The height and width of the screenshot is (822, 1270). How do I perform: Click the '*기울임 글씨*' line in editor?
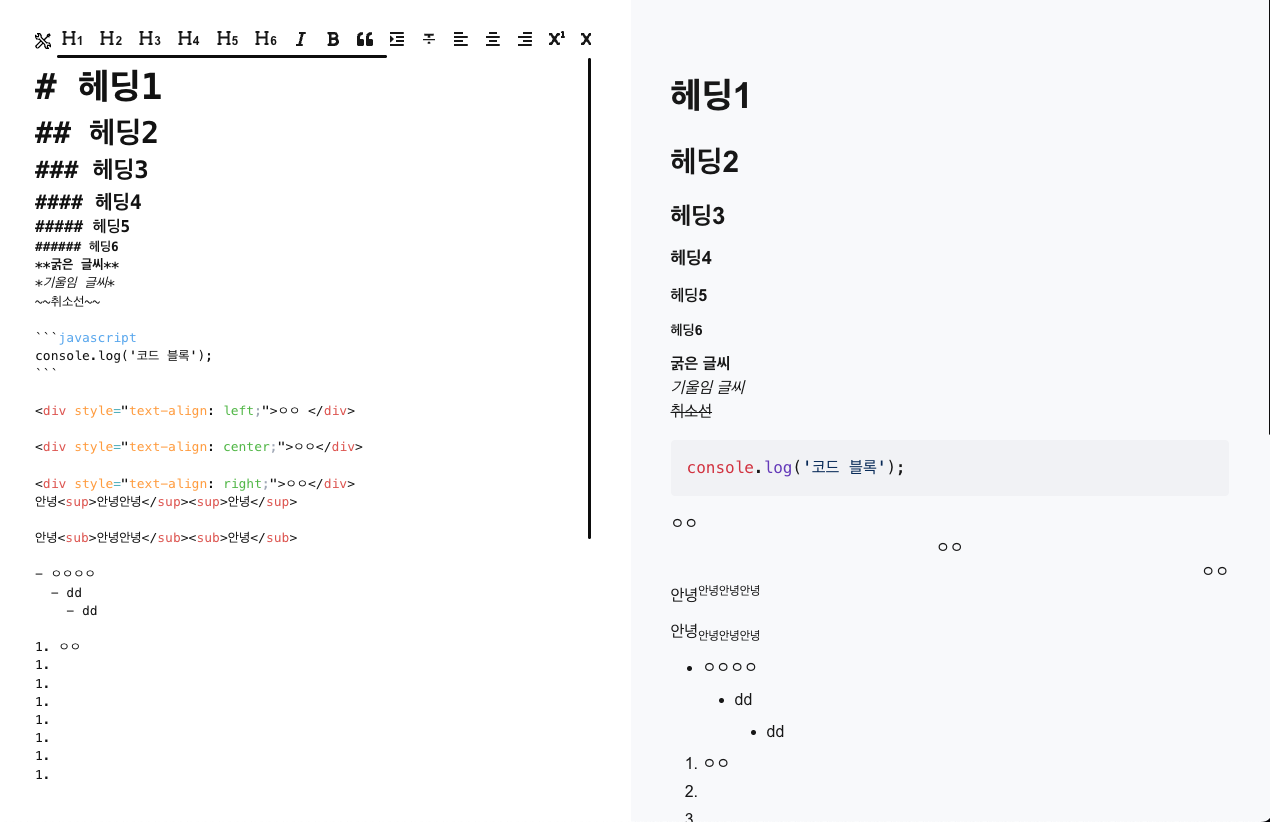tap(75, 283)
